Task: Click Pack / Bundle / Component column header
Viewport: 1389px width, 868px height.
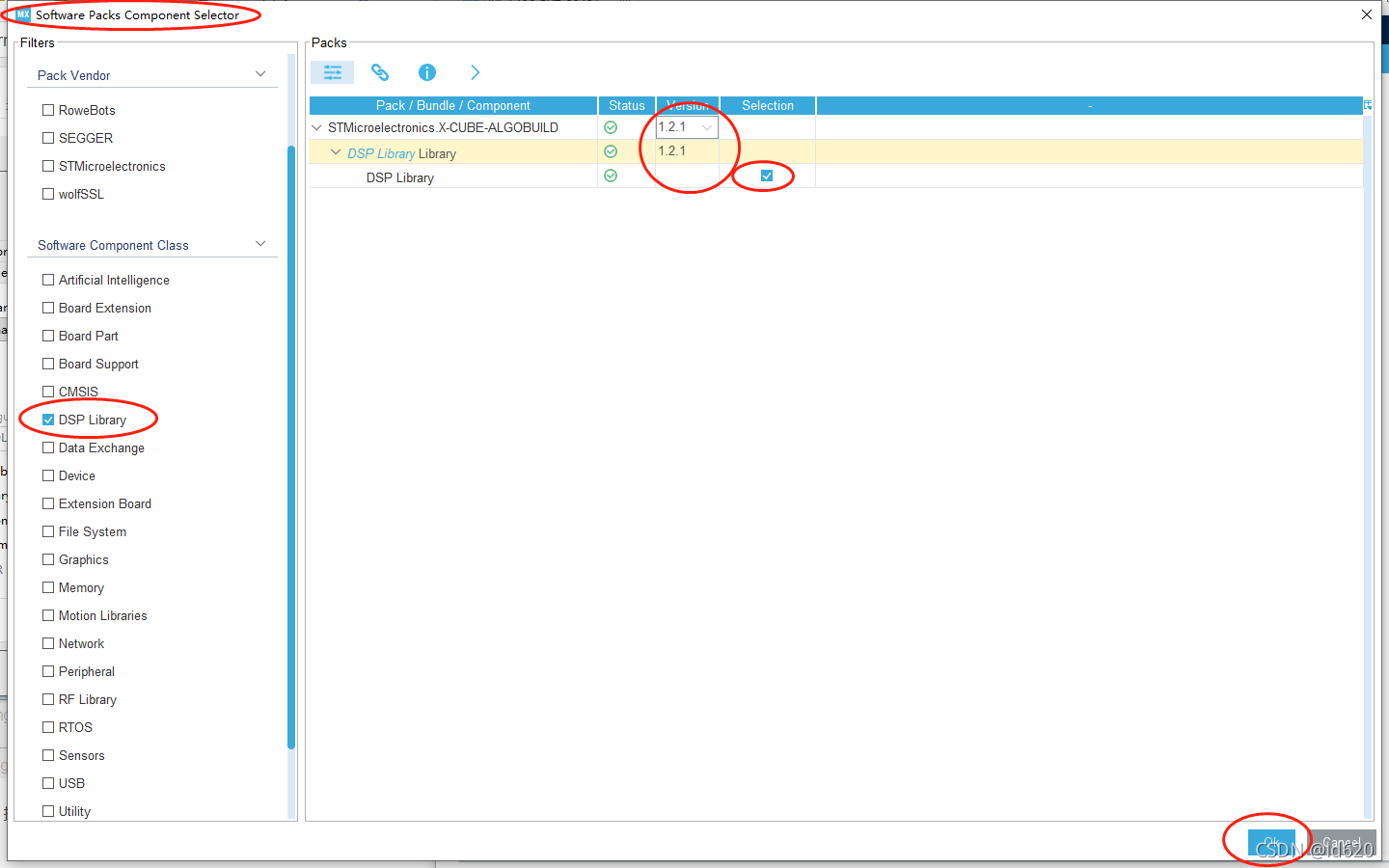Action: 453,105
